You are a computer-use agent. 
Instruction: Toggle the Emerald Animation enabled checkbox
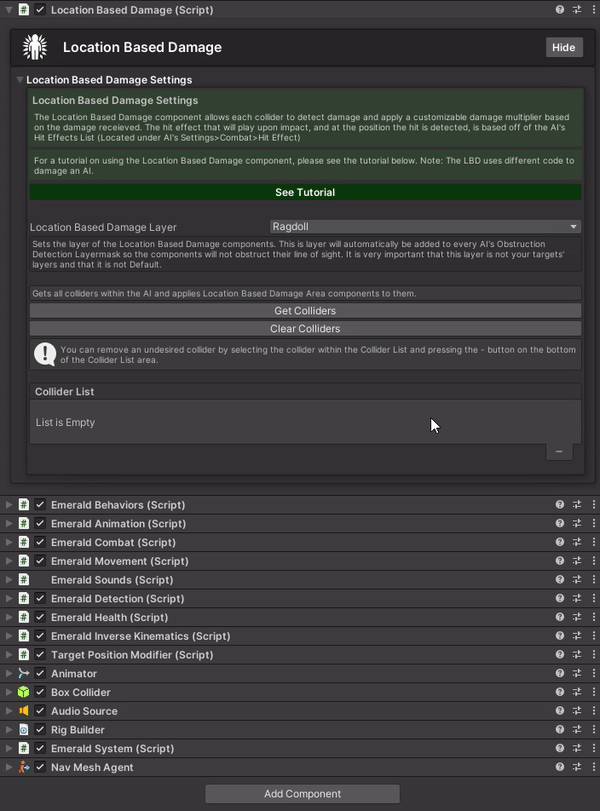click(40, 524)
